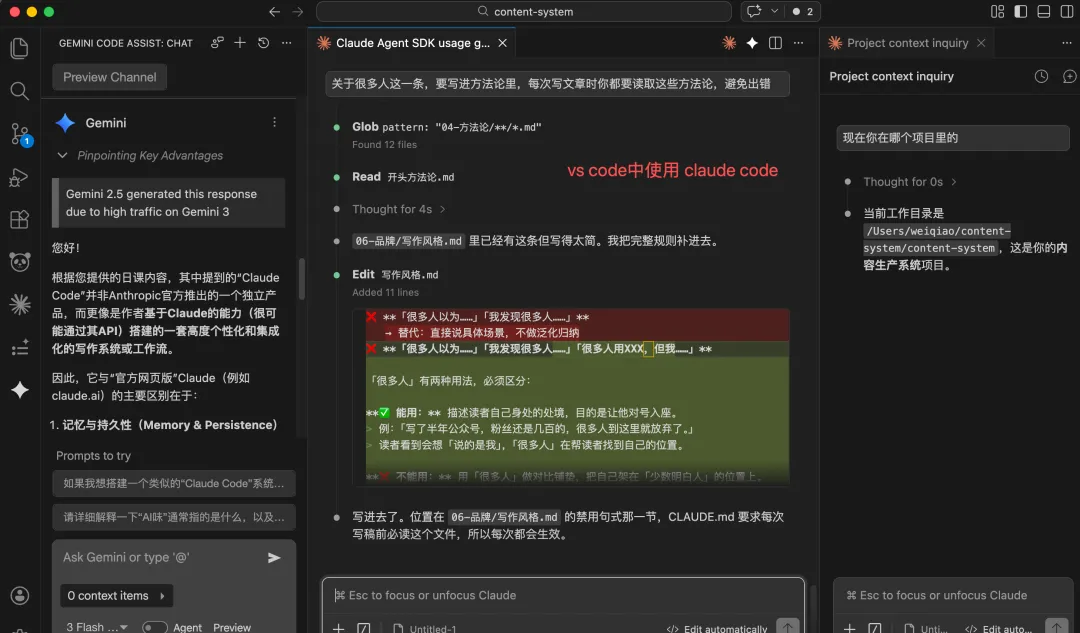
Task: Go back using the navigation arrow
Action: [x=274, y=12]
